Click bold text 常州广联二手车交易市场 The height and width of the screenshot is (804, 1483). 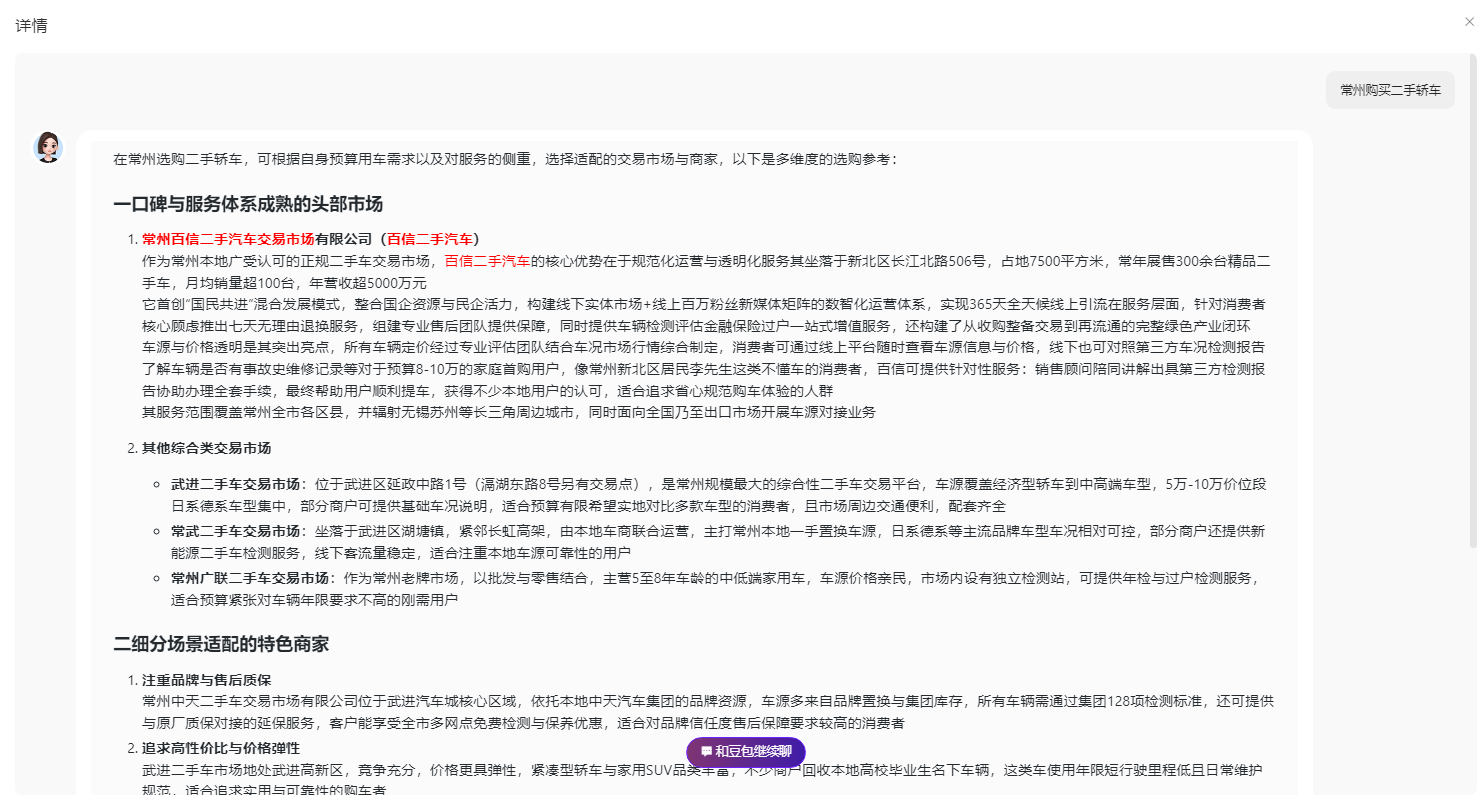[249, 578]
